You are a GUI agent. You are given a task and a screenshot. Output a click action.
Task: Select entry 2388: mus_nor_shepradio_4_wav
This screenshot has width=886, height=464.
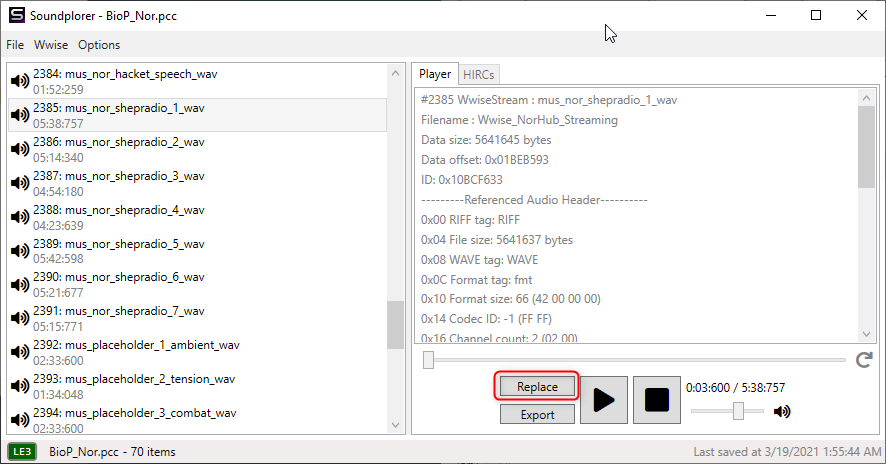(x=198, y=217)
